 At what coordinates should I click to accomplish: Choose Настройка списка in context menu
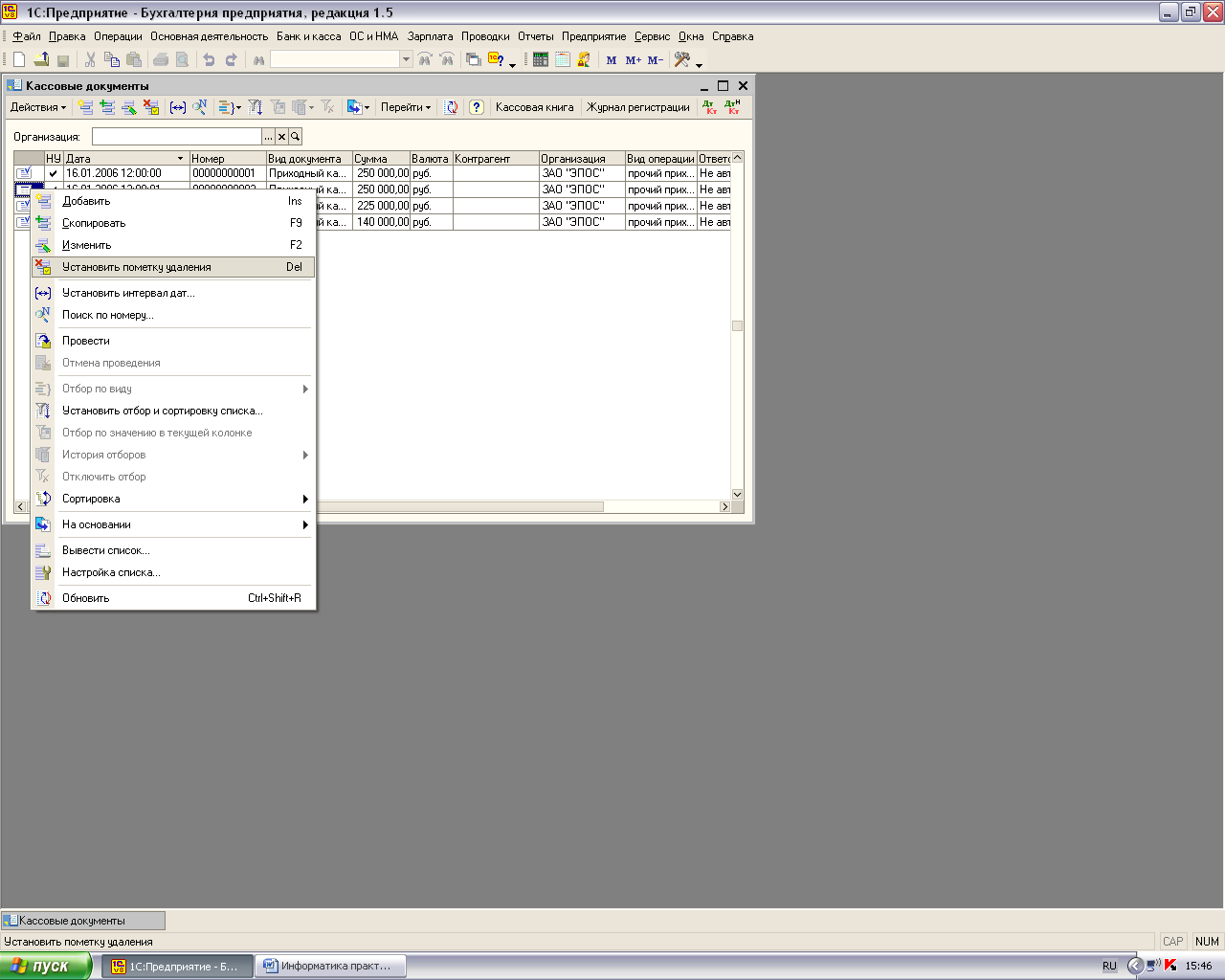[172, 572]
